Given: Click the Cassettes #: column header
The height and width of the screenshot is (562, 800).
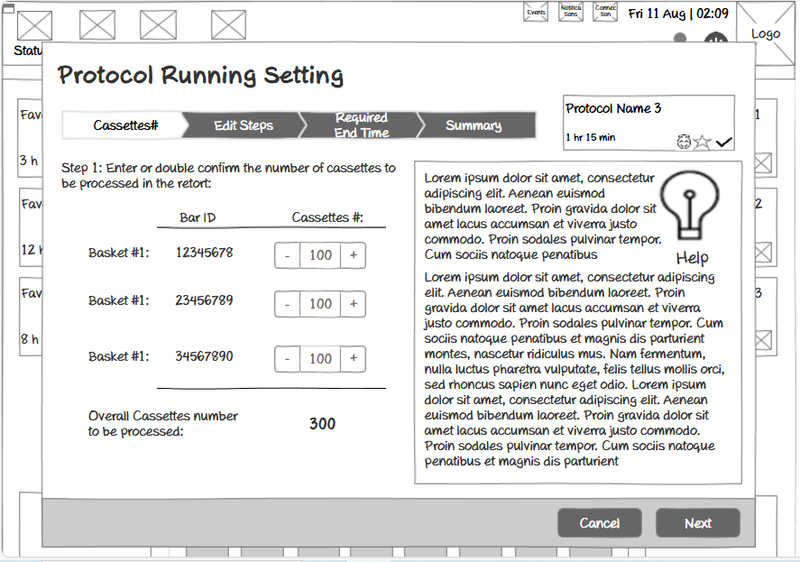Looking at the screenshot, I should (x=328, y=218).
